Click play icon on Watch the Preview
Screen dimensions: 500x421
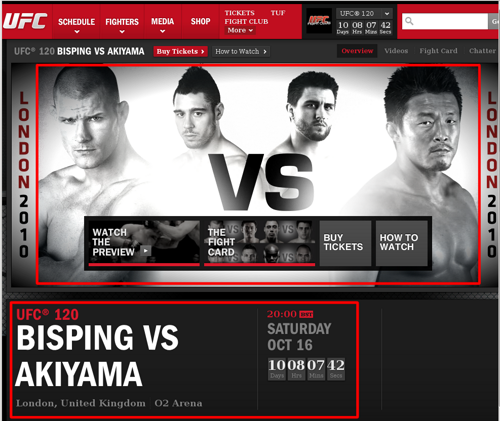coord(145,250)
